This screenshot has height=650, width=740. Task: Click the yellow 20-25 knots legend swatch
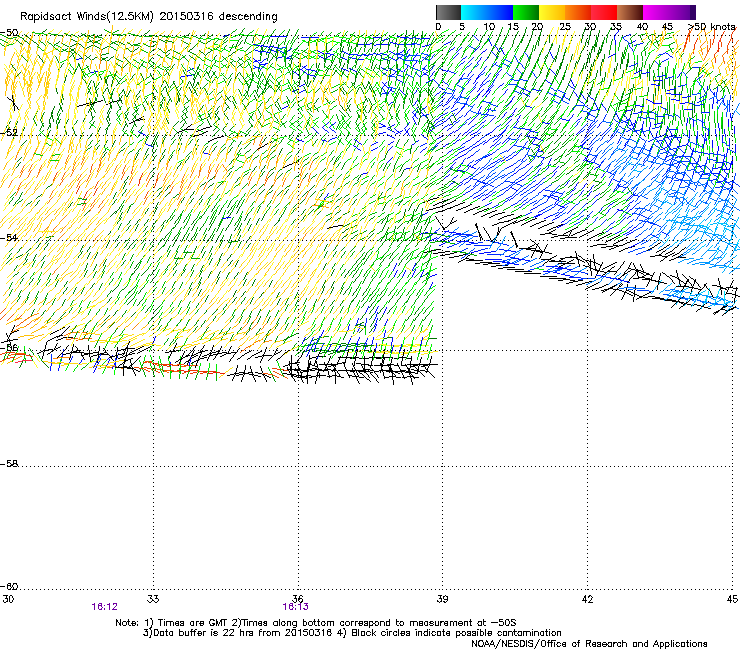pos(552,12)
